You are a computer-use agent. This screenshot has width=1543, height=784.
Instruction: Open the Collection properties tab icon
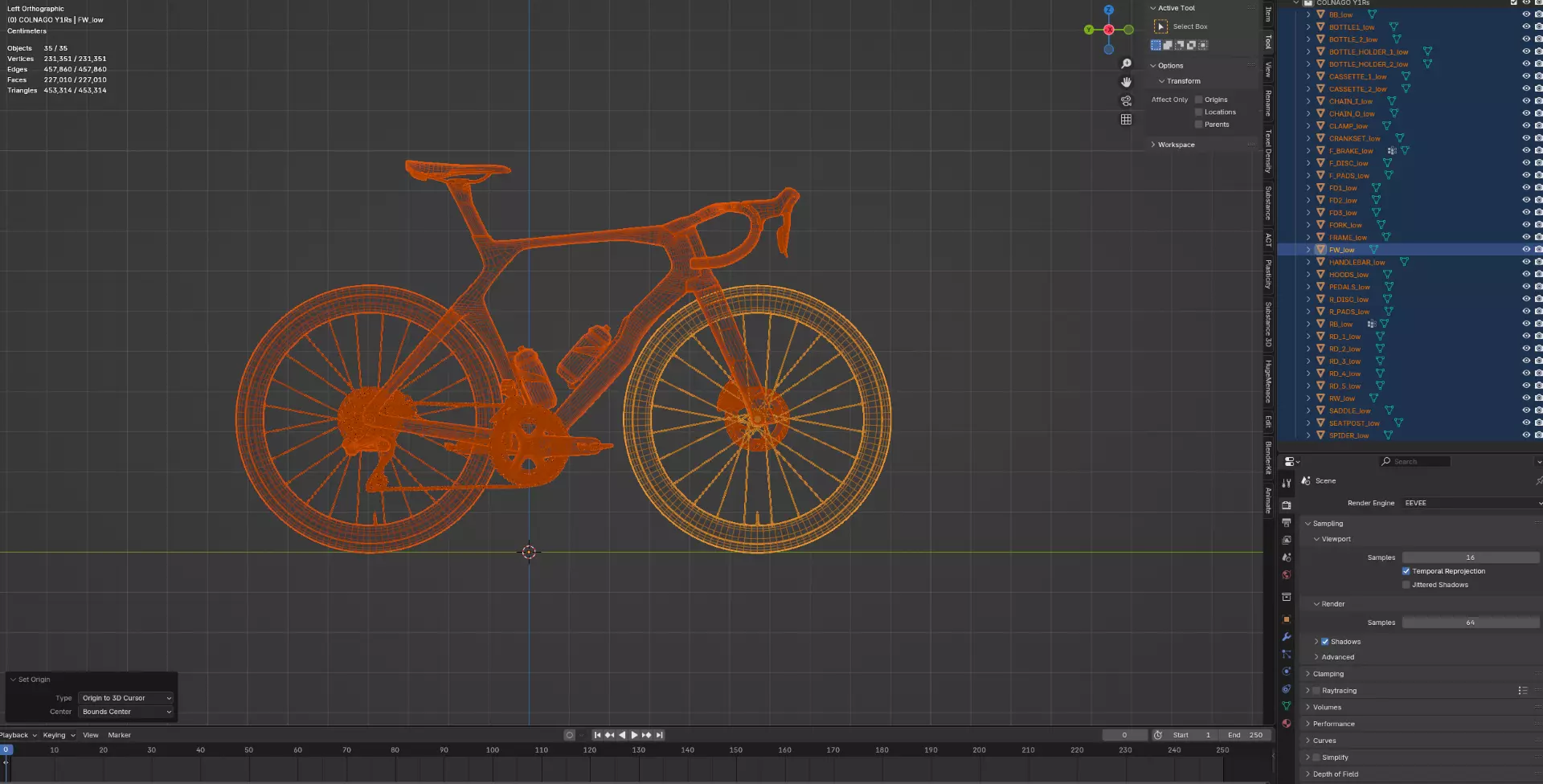1286,597
